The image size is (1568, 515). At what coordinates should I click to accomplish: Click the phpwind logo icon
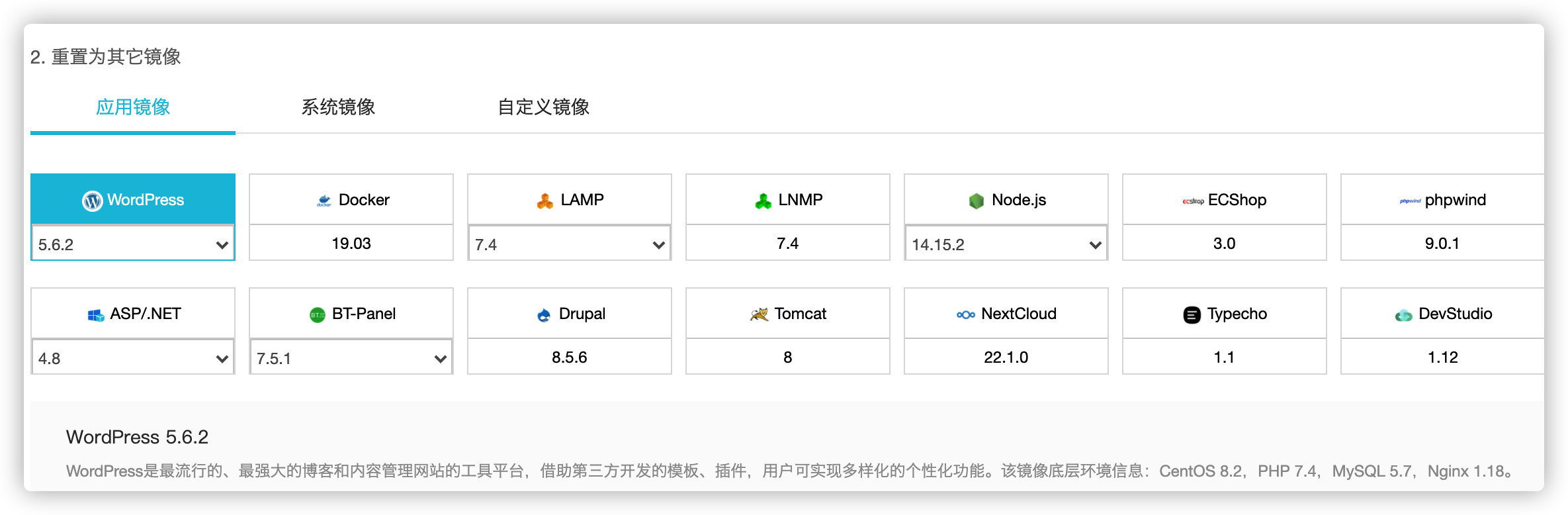1410,201
